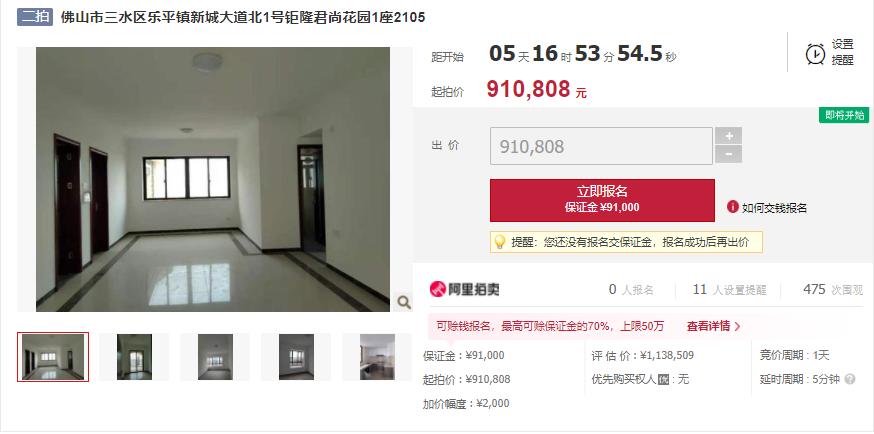Select the fourth window thumbnail

pyautogui.click(x=296, y=357)
